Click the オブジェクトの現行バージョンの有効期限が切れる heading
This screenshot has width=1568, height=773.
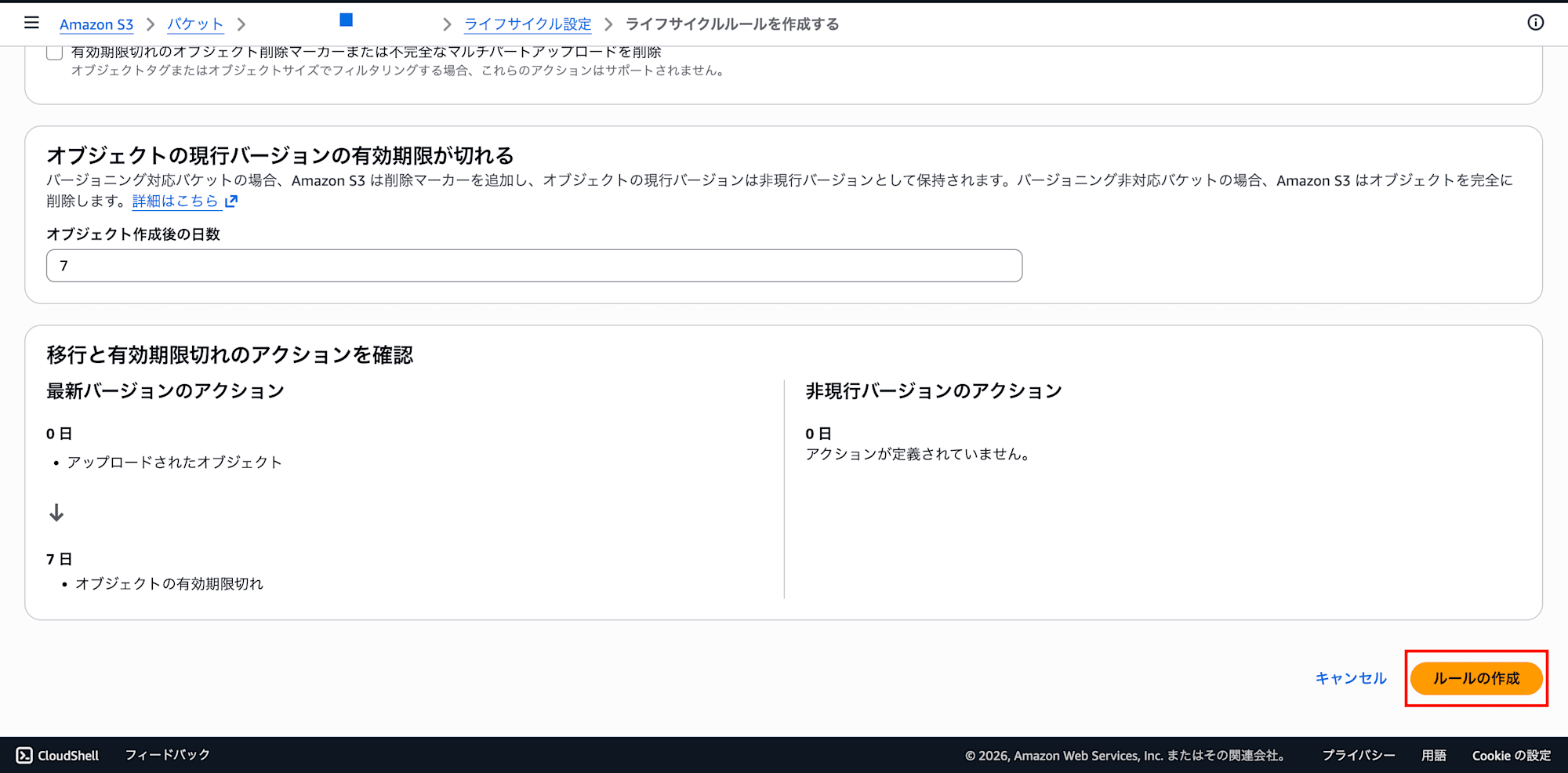[x=280, y=155]
